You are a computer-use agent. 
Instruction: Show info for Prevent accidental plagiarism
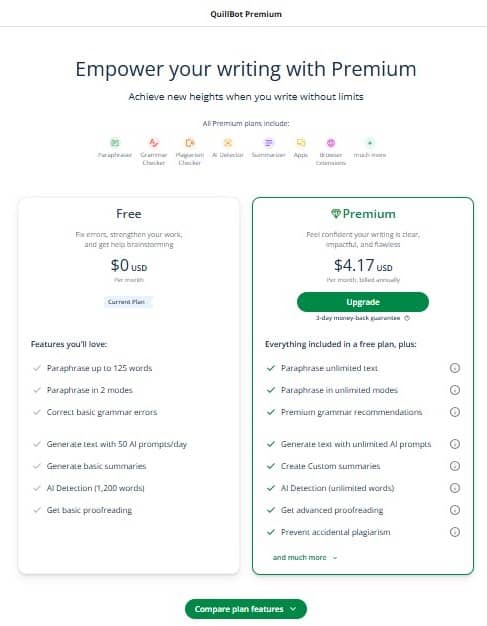[x=455, y=532]
